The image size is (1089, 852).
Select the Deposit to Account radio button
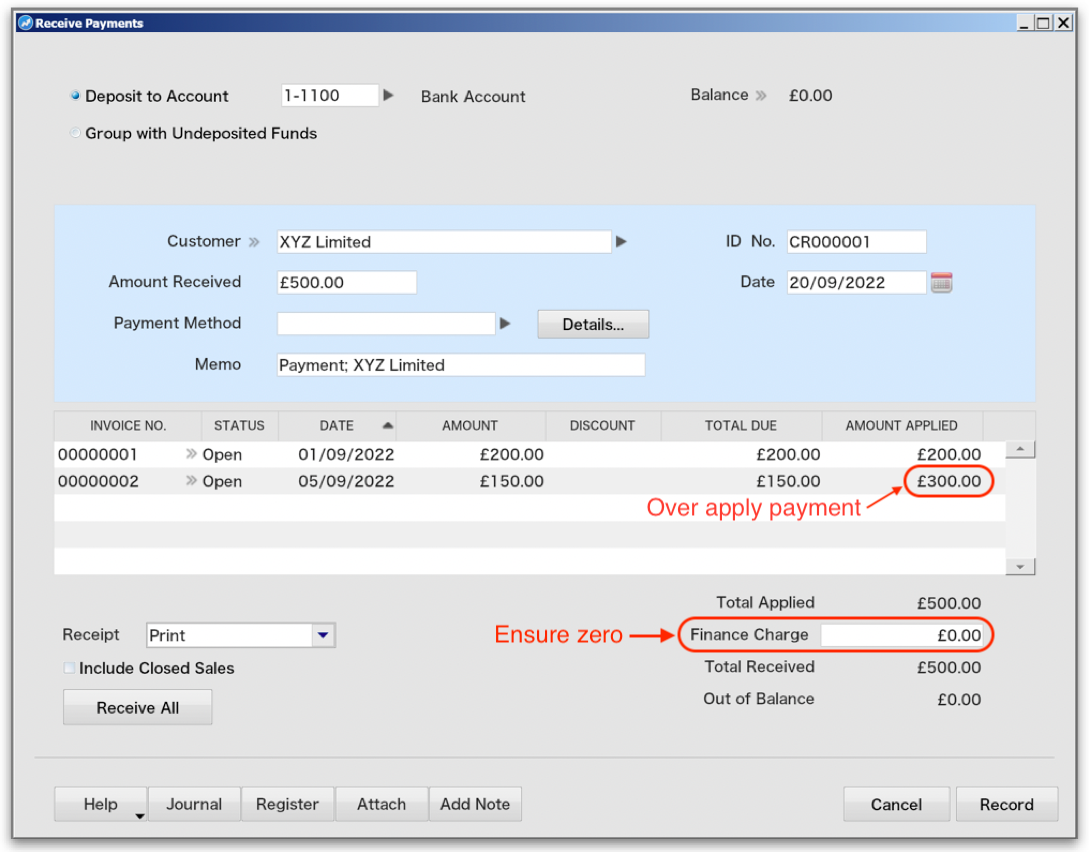tap(75, 95)
